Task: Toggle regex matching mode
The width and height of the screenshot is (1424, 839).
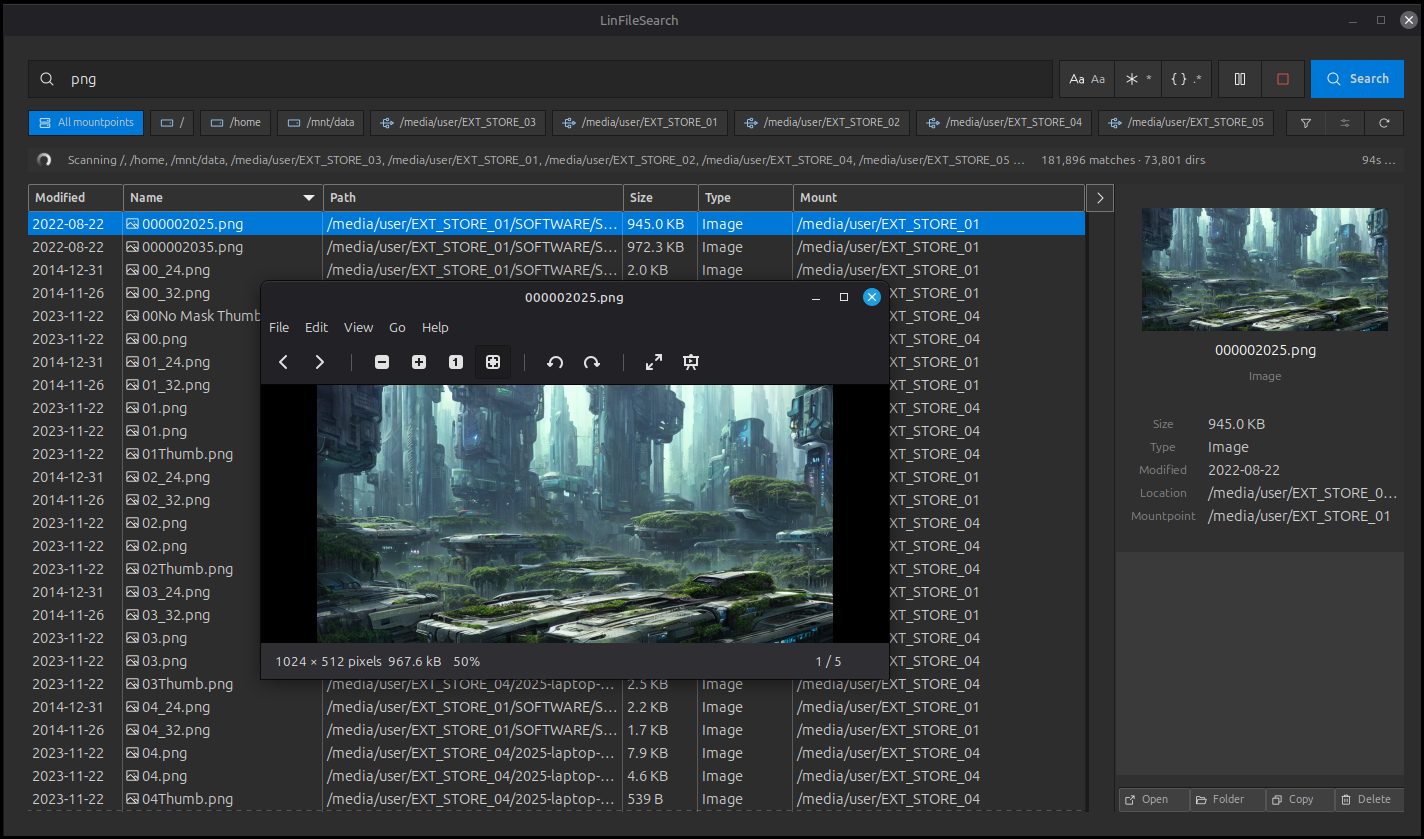Action: pyautogui.click(x=1187, y=79)
